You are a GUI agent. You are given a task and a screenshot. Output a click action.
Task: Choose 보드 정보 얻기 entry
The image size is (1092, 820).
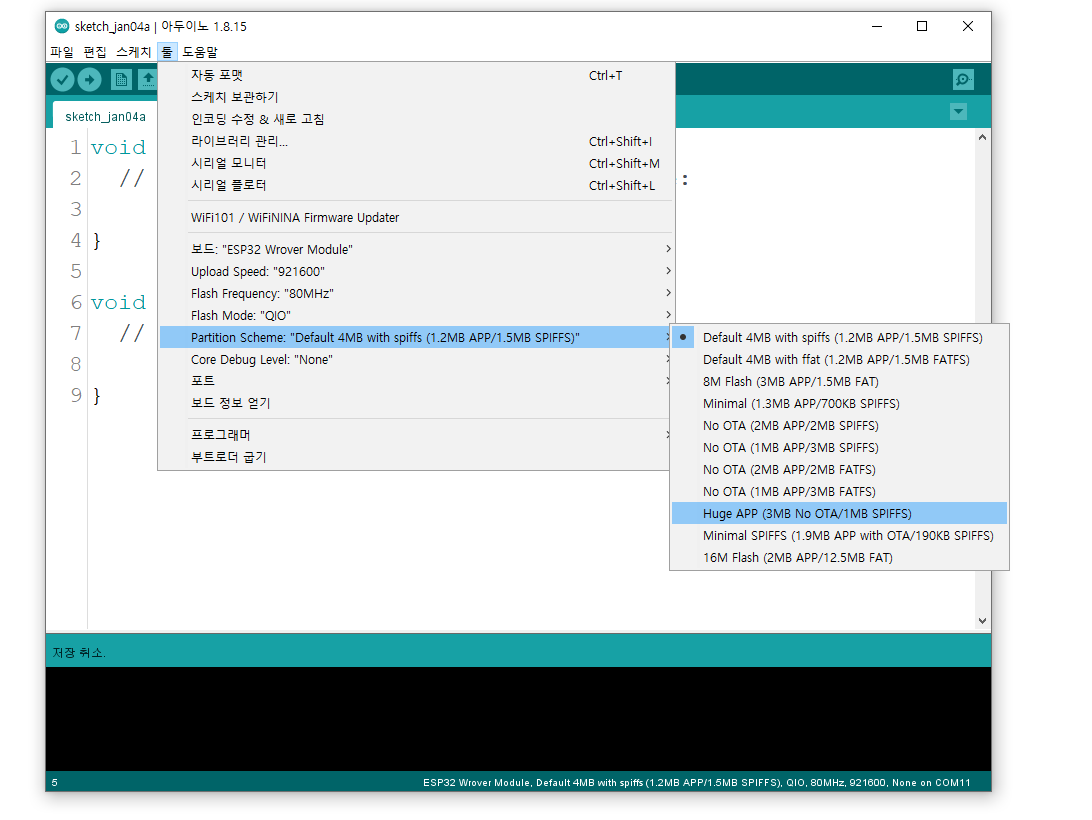click(416, 403)
